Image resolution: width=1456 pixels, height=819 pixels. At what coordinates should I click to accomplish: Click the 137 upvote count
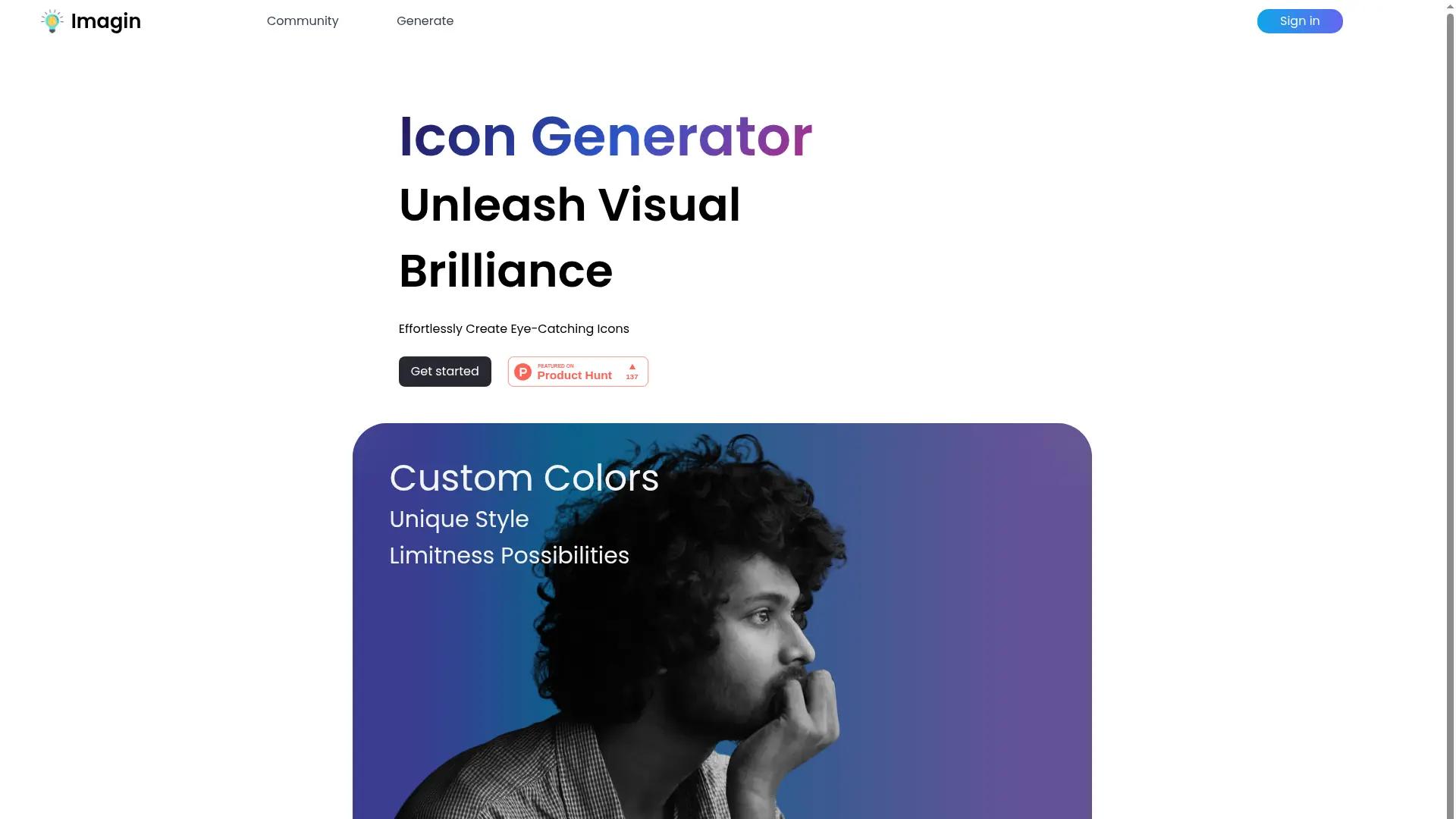[632, 377]
